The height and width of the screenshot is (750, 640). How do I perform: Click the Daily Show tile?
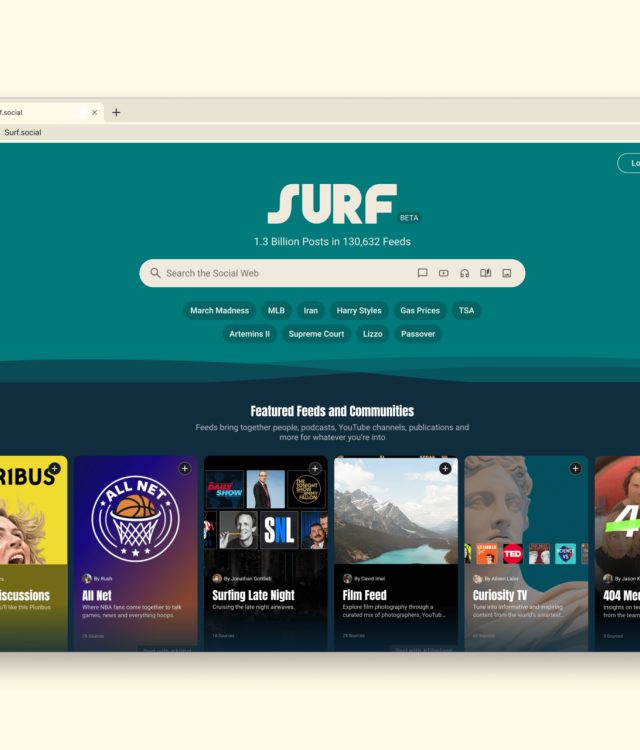point(225,489)
